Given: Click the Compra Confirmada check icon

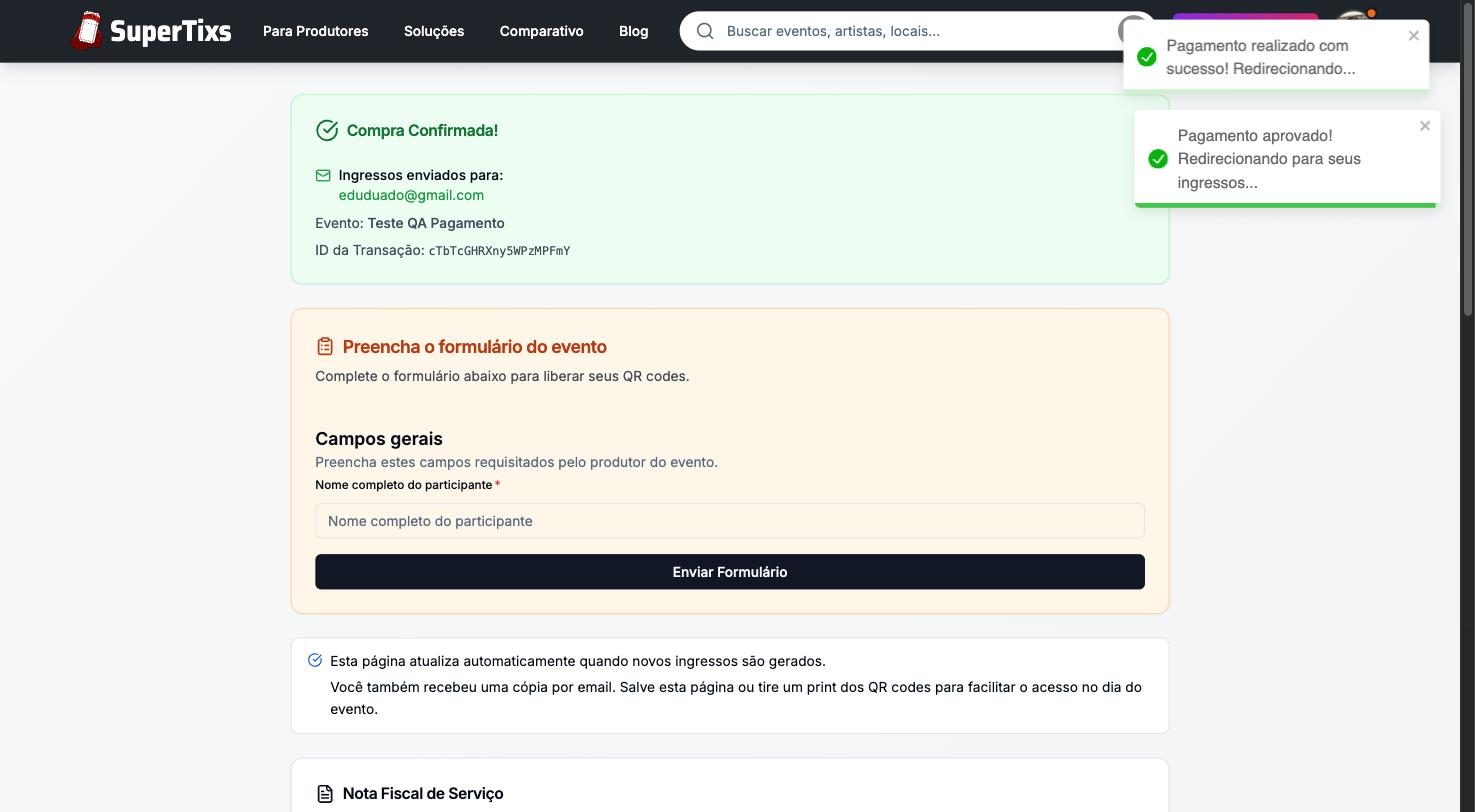Looking at the screenshot, I should coord(327,130).
